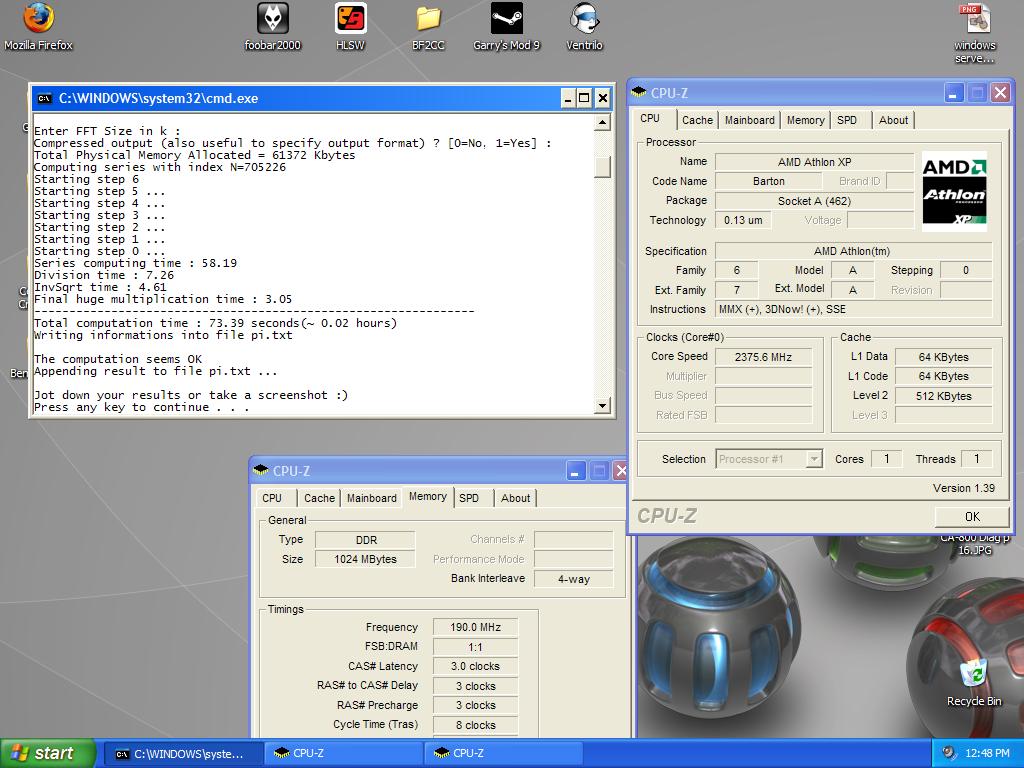Click the Instructions field MMX, 3DNow!, SSE
The image size is (1024, 768).
(853, 310)
